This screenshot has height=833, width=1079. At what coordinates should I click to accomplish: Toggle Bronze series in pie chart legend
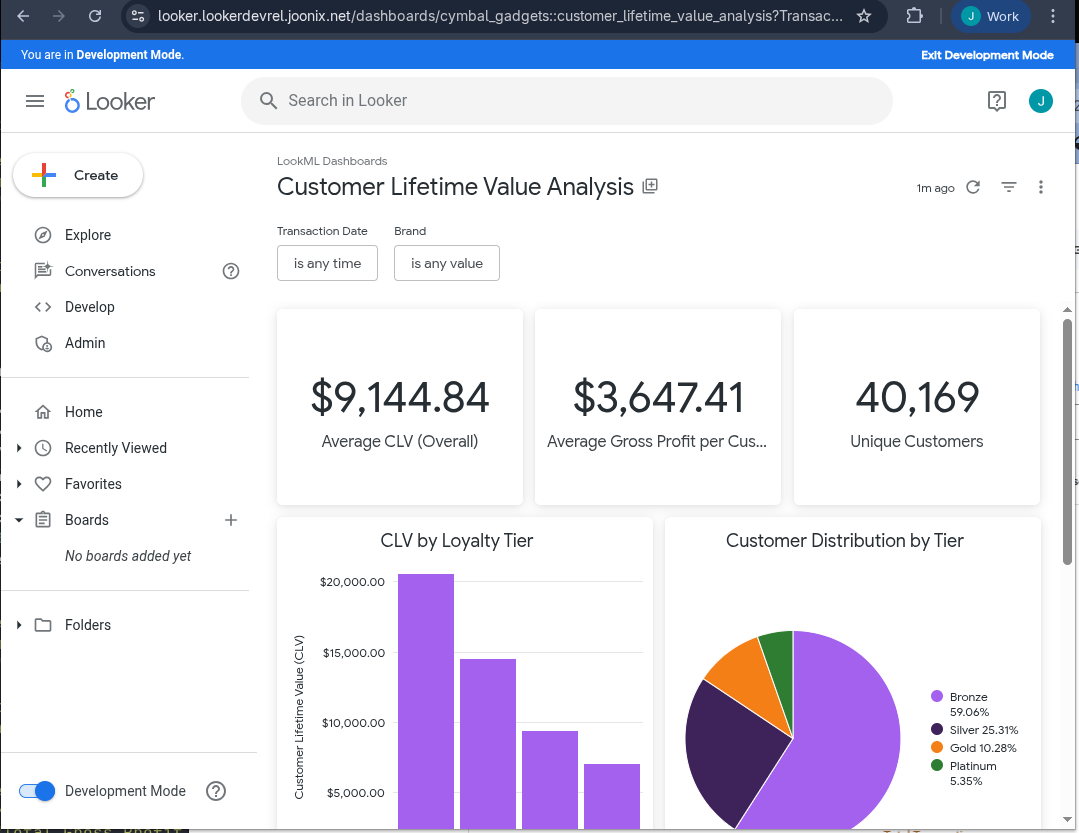coord(968,697)
